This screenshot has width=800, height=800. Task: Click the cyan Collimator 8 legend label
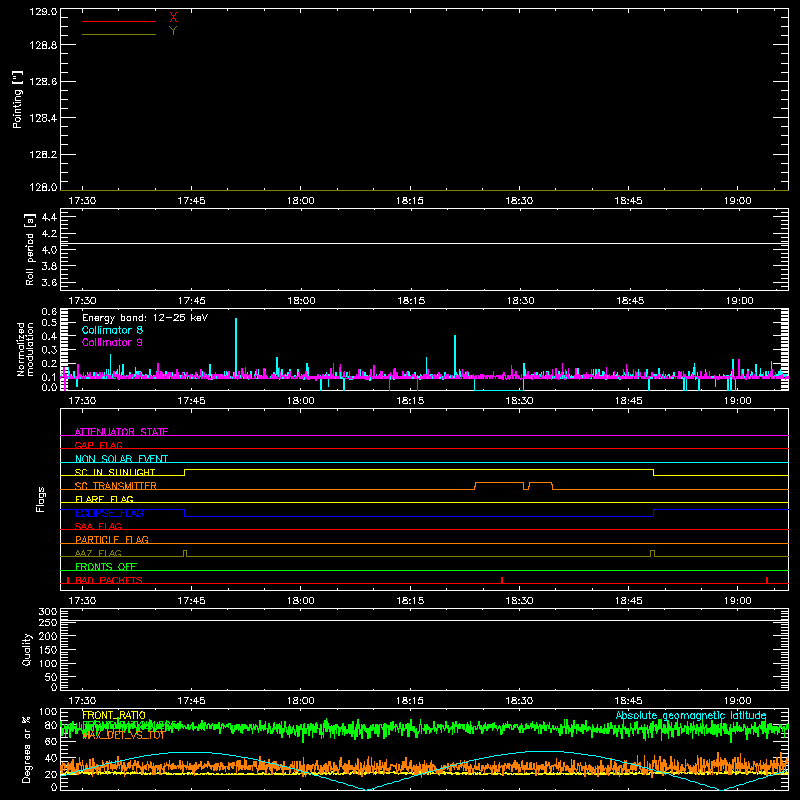112,330
